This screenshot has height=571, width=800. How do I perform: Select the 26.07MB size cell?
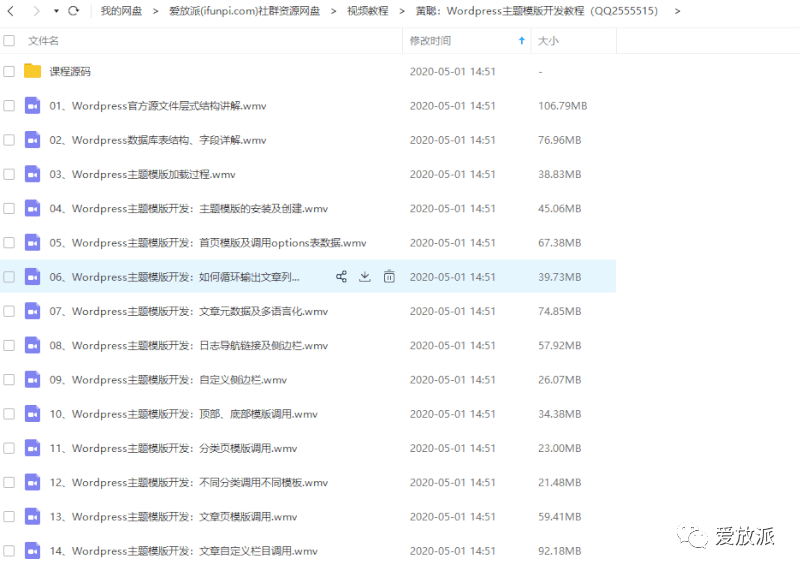[560, 379]
